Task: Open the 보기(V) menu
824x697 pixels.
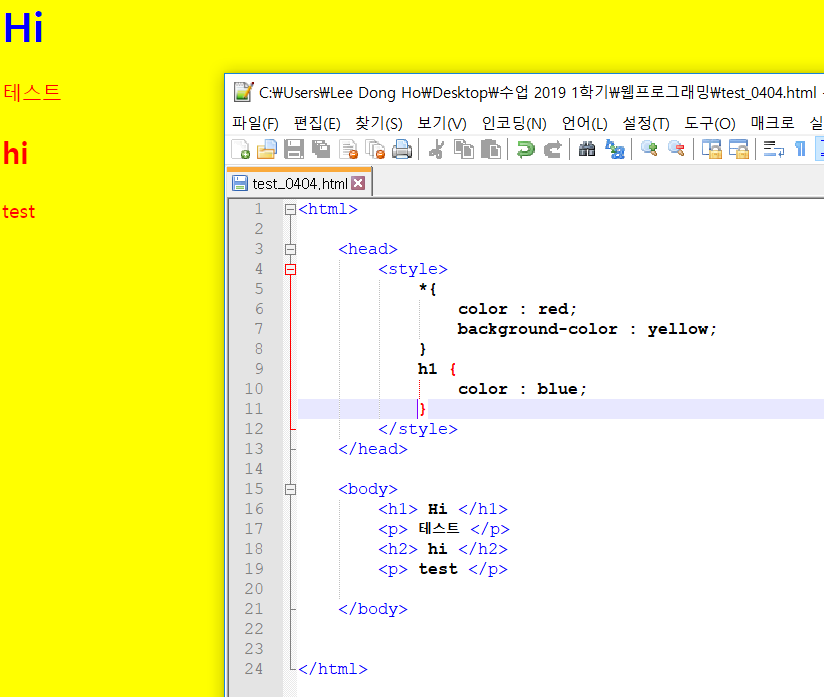Action: [442, 123]
